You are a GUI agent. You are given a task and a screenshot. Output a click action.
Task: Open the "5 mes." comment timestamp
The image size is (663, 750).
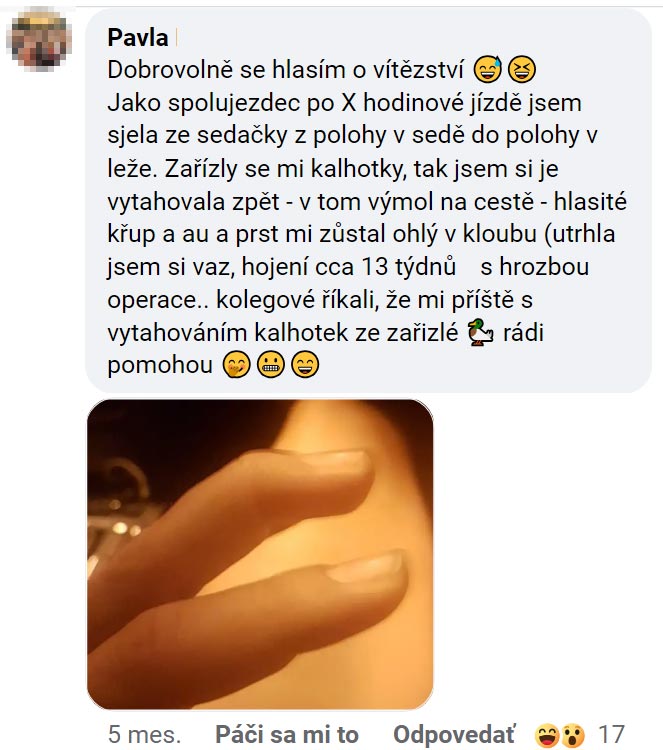(144, 734)
